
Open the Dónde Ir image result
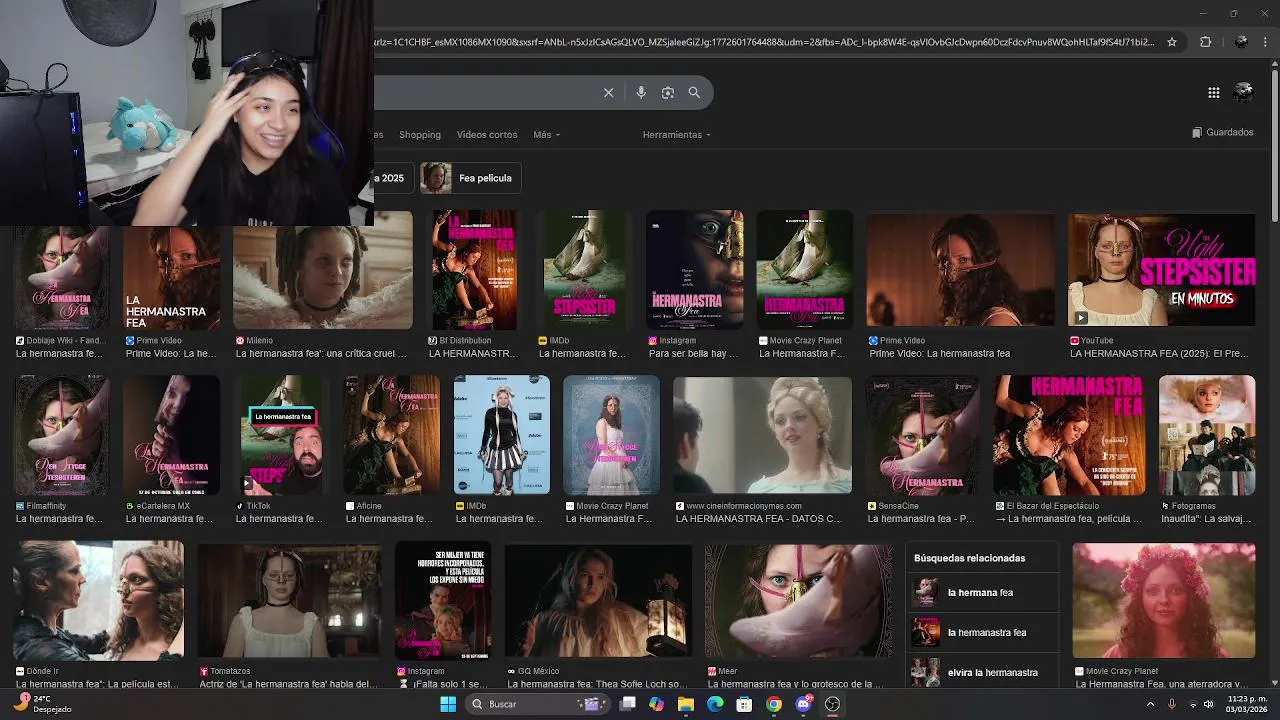pos(98,600)
